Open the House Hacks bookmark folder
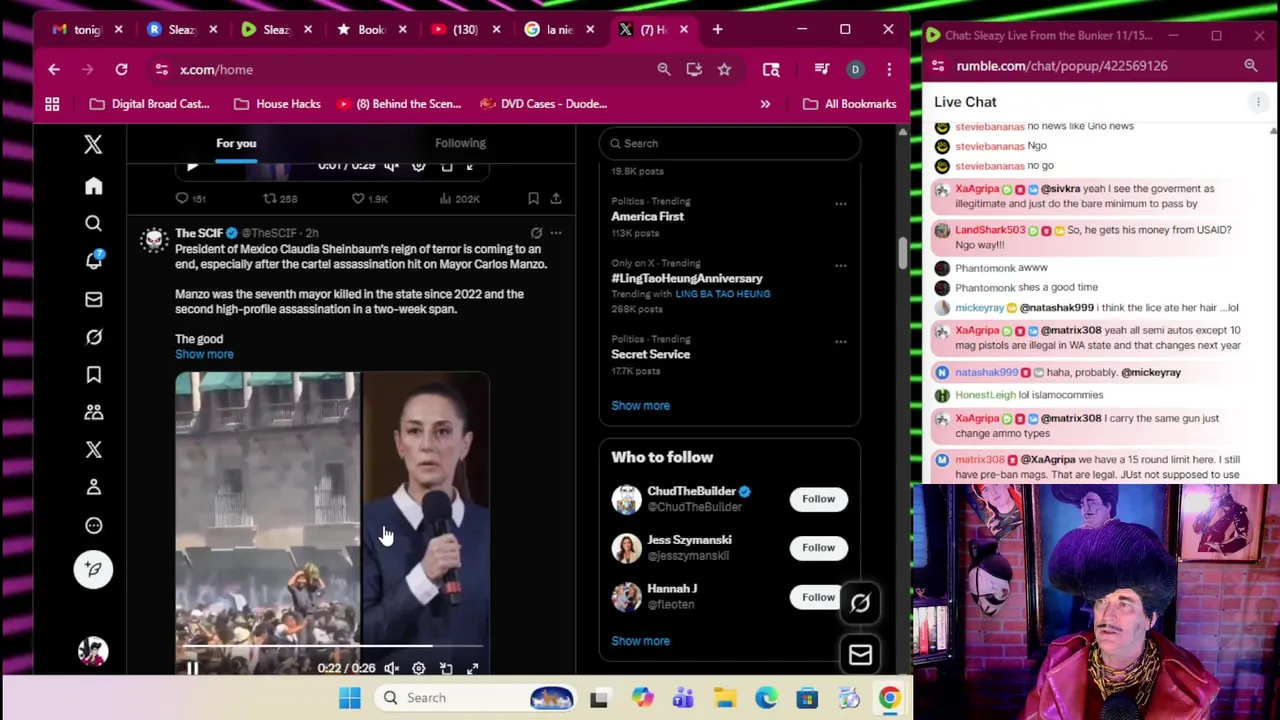 (x=277, y=103)
